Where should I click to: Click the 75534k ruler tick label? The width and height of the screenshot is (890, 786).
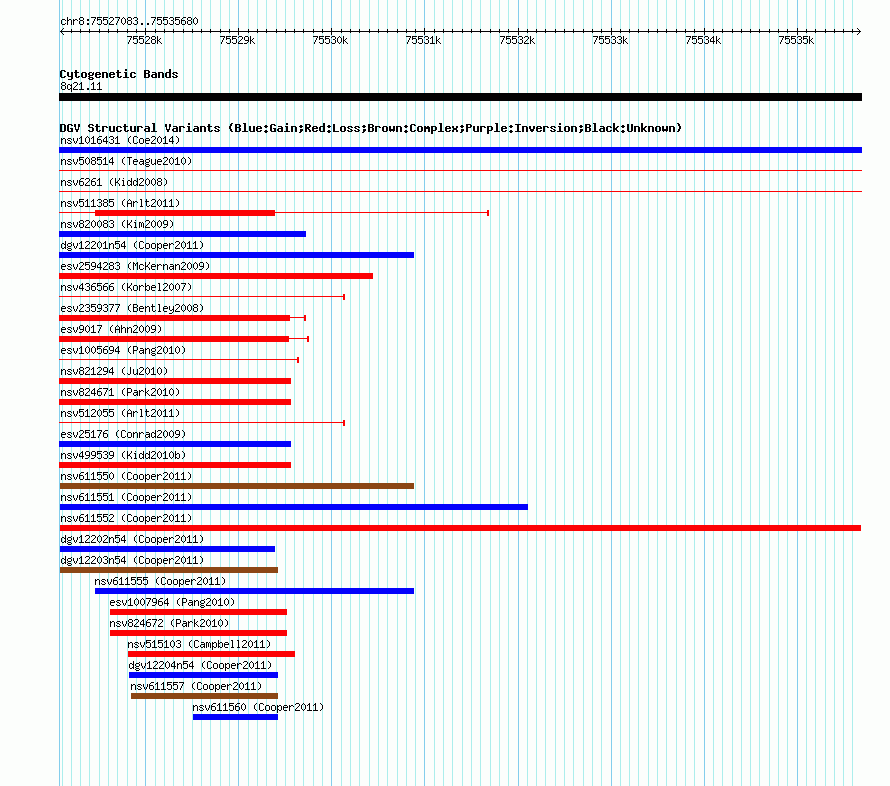tap(703, 40)
